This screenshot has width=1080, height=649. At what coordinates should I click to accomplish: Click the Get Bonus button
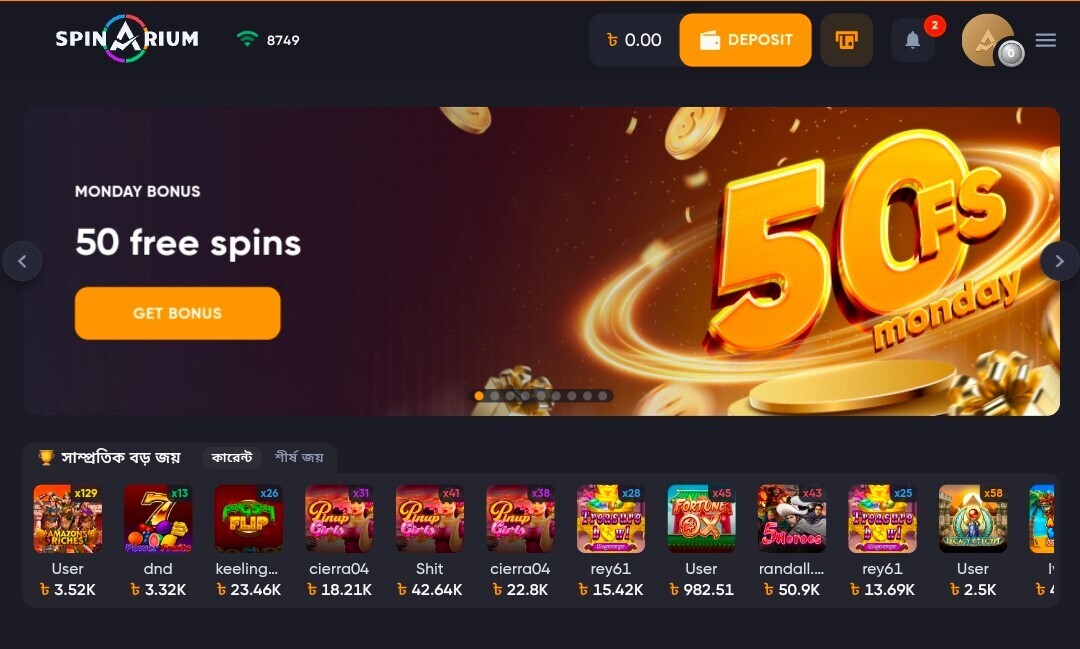[x=178, y=313]
